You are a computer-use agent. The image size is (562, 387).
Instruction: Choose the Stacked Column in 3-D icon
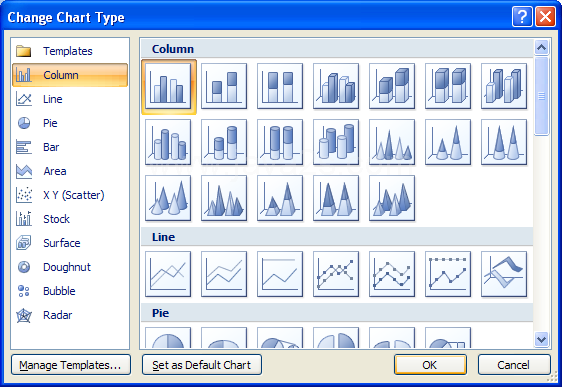tap(392, 86)
